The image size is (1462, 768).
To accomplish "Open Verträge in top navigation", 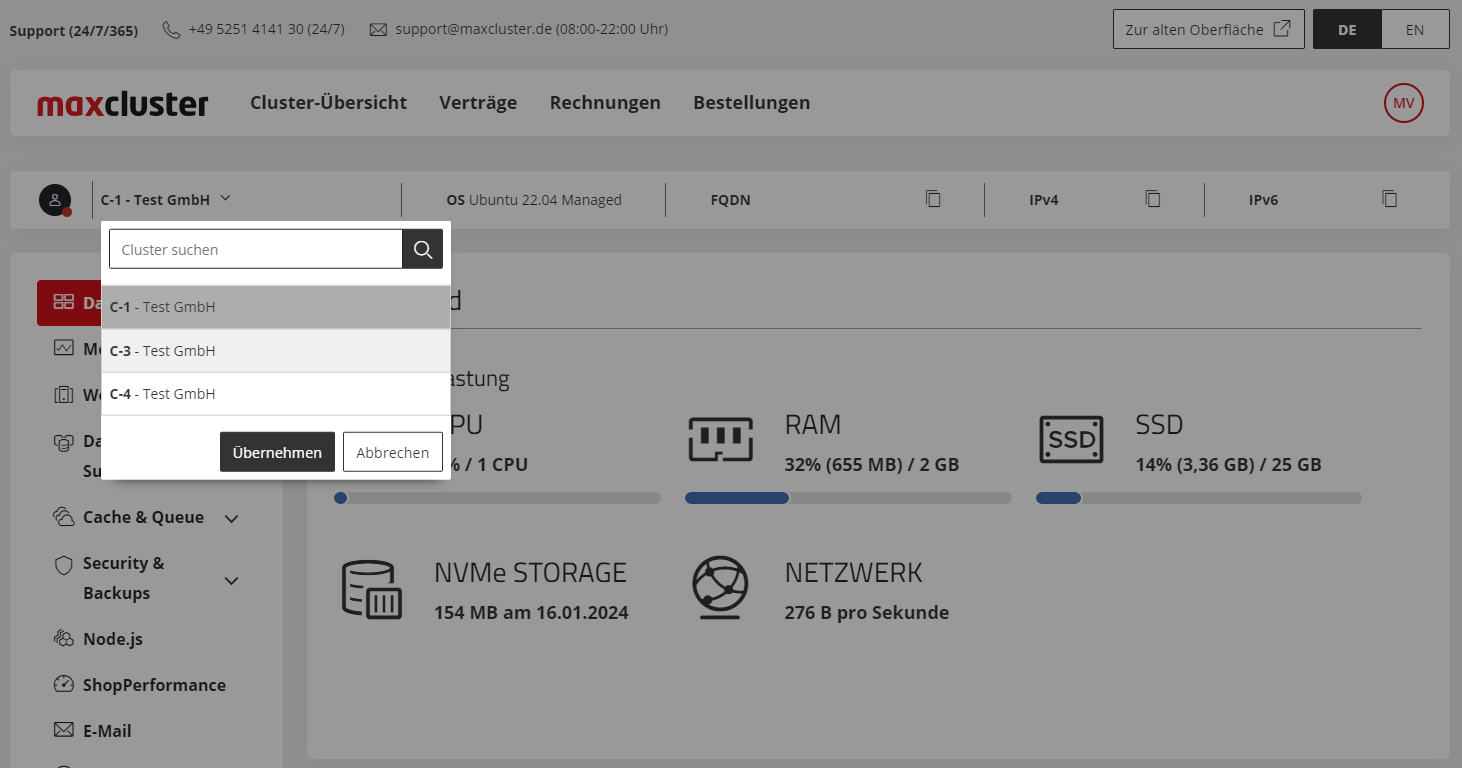I will [x=478, y=102].
